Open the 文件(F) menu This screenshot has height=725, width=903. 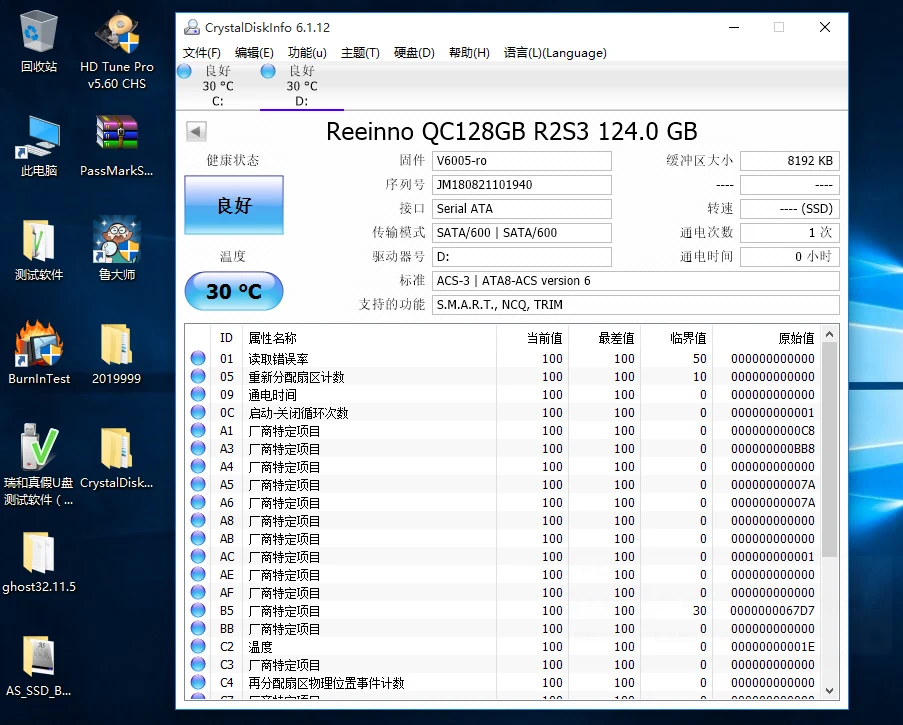202,53
